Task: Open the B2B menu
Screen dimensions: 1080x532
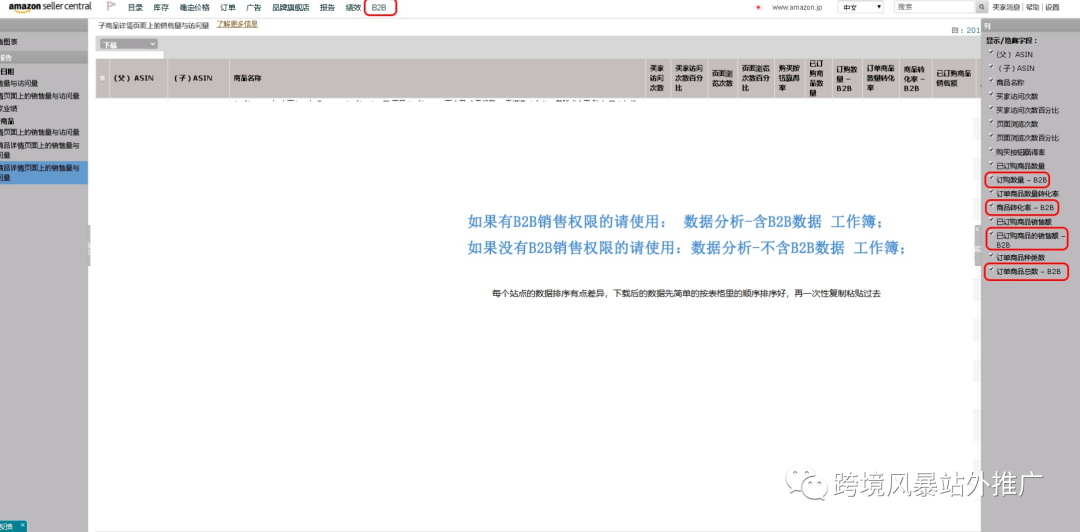Action: [x=379, y=8]
